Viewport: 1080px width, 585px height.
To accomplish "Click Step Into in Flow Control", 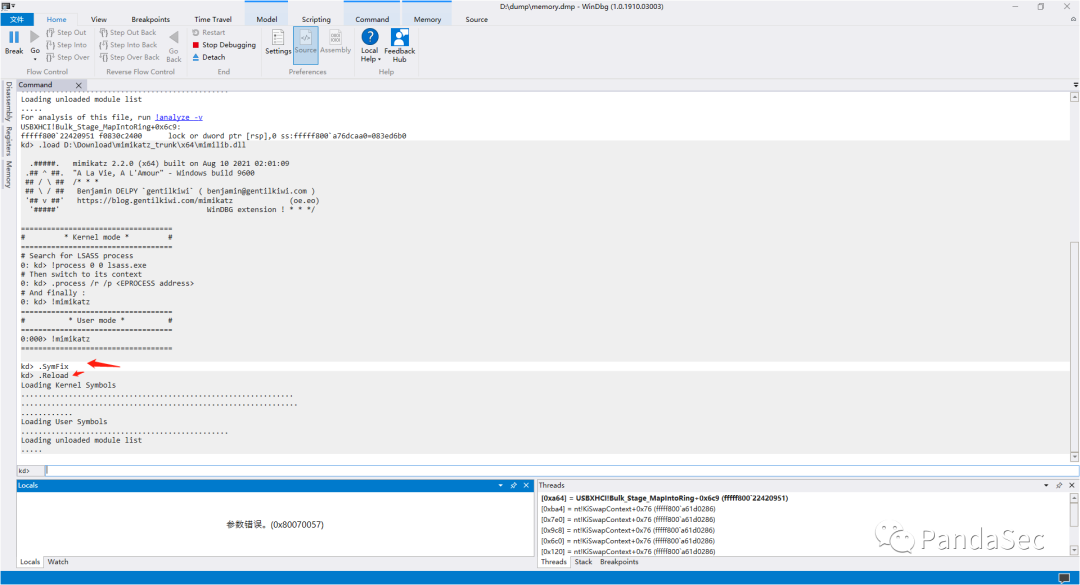I will pyautogui.click(x=66, y=45).
